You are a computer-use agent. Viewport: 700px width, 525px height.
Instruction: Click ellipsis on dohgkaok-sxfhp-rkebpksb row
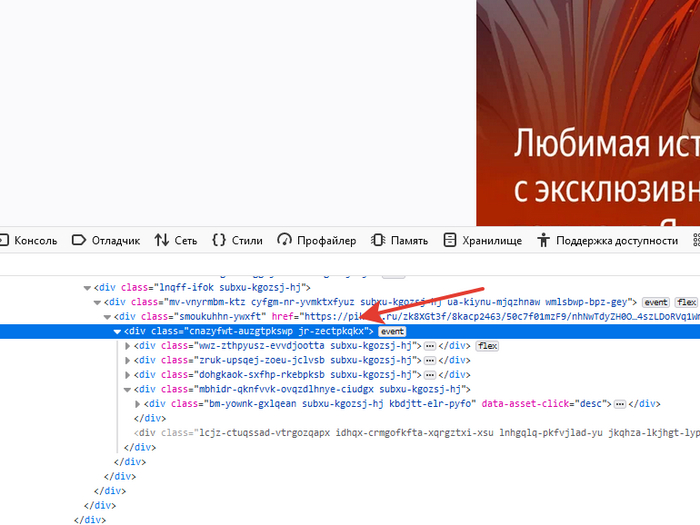tap(430, 375)
